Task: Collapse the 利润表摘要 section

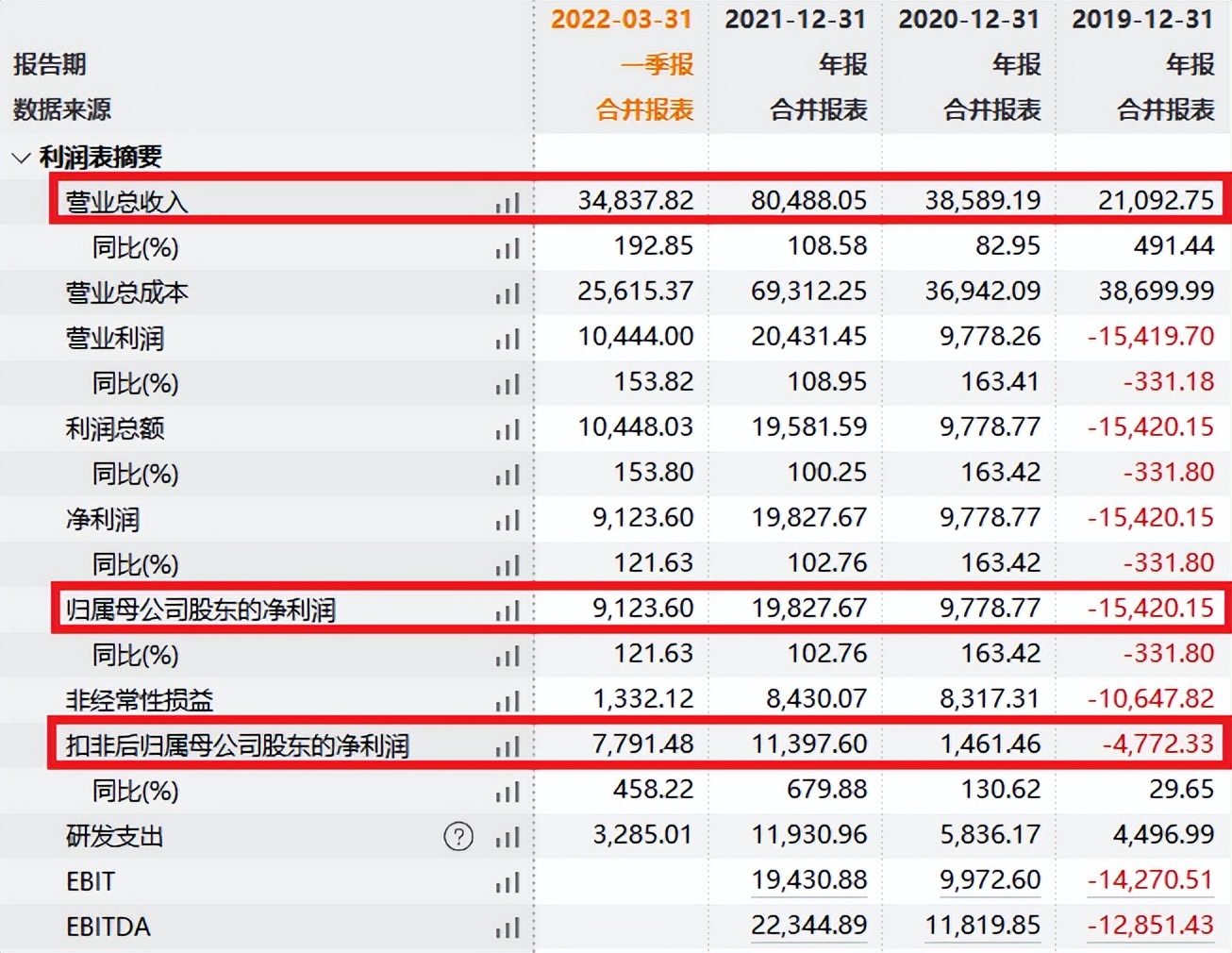Action: [x=21, y=157]
